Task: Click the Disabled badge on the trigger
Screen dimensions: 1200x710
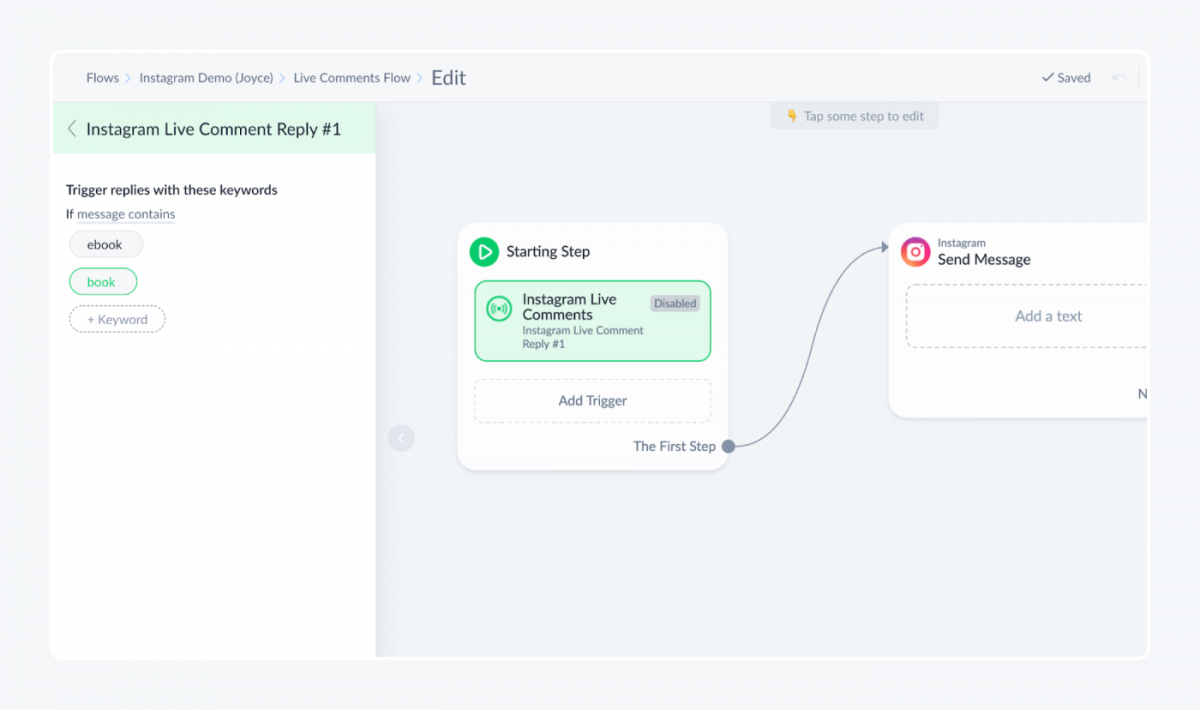Action: [x=675, y=303]
